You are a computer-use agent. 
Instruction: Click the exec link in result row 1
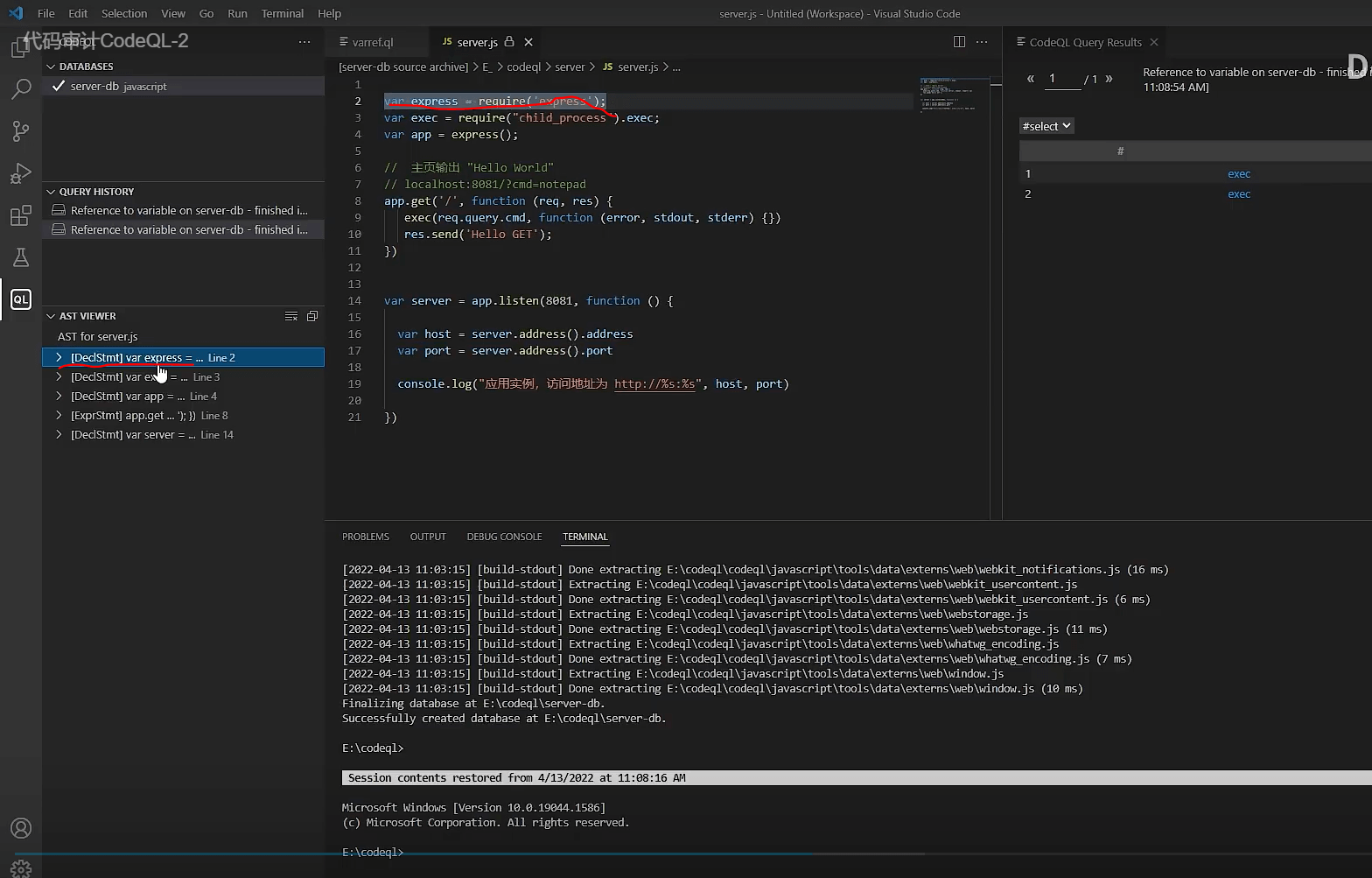(x=1239, y=174)
